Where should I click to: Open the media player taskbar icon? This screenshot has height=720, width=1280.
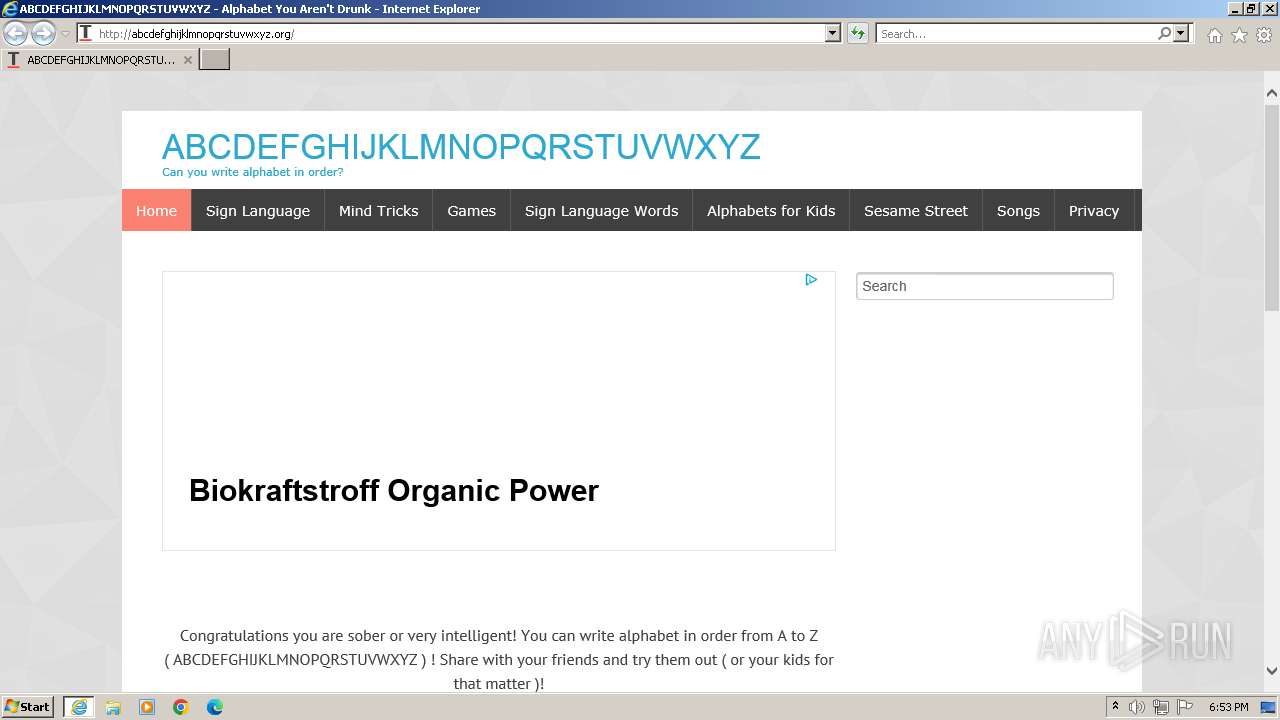pyautogui.click(x=147, y=707)
